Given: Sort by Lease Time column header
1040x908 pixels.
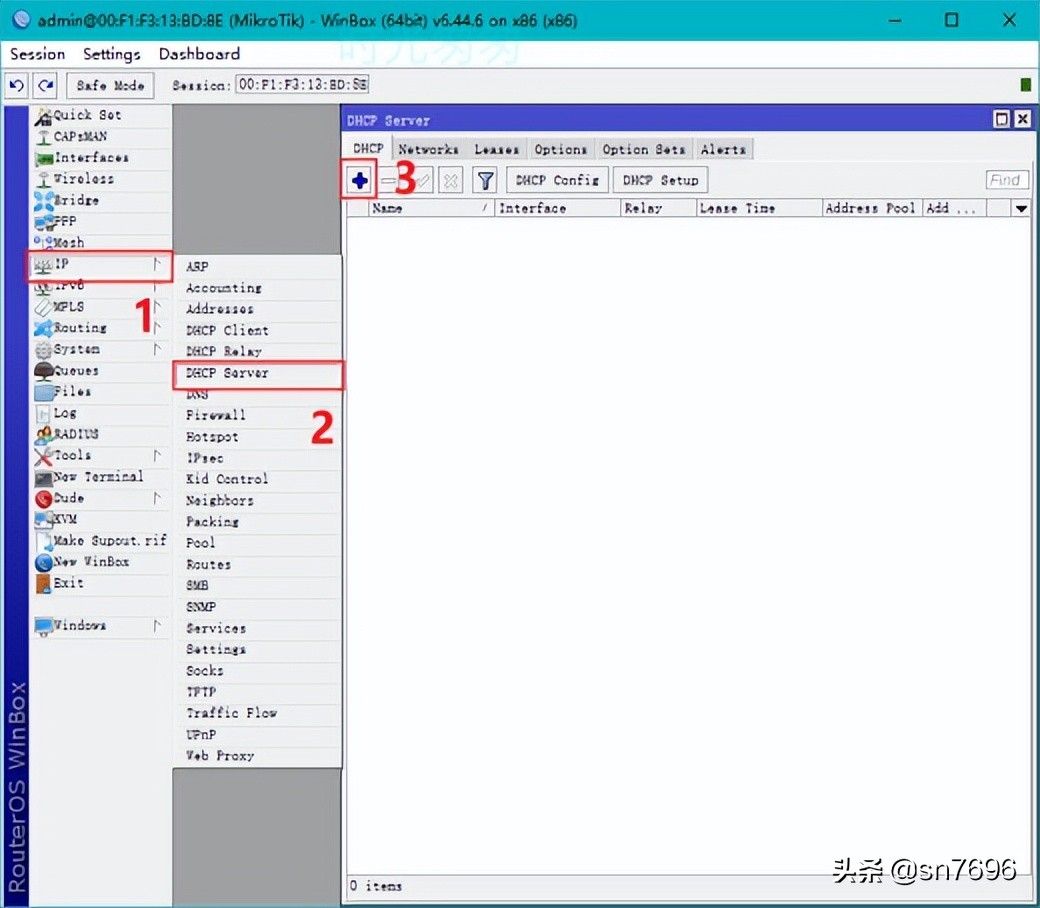Looking at the screenshot, I should [759, 208].
